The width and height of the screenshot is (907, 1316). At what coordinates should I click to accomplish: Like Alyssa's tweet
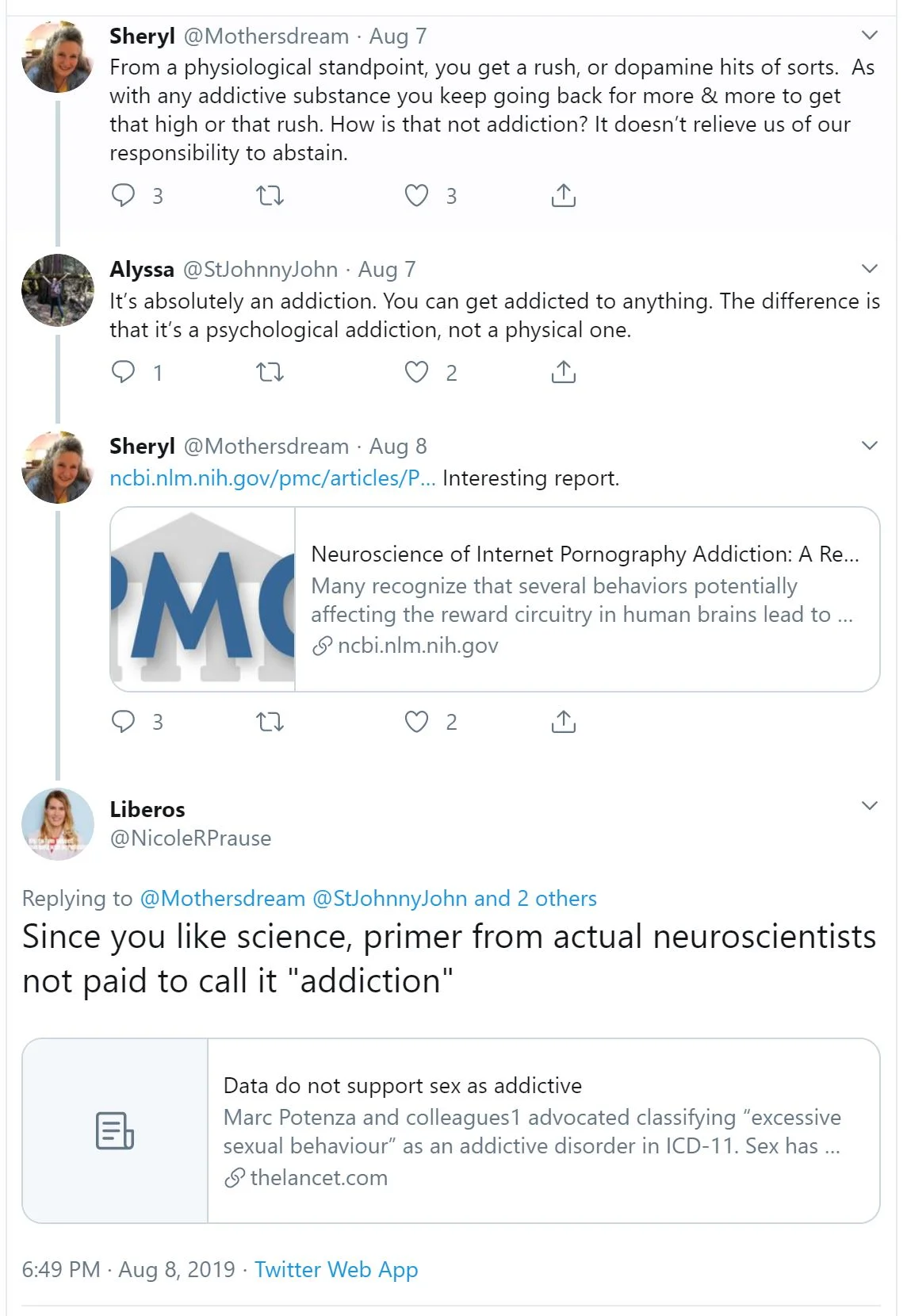pos(416,372)
